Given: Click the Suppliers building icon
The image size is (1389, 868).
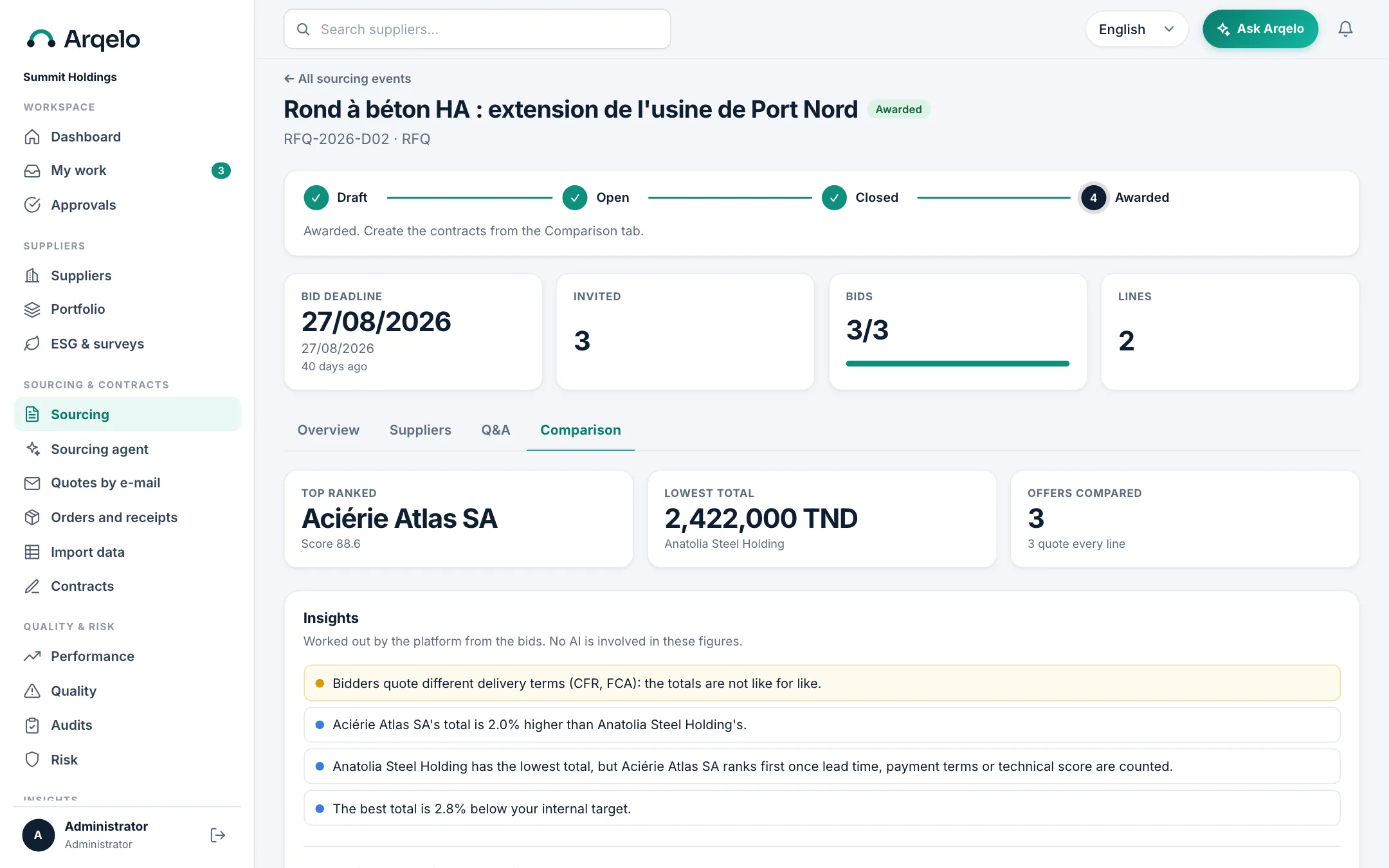Looking at the screenshot, I should pyautogui.click(x=32, y=276).
